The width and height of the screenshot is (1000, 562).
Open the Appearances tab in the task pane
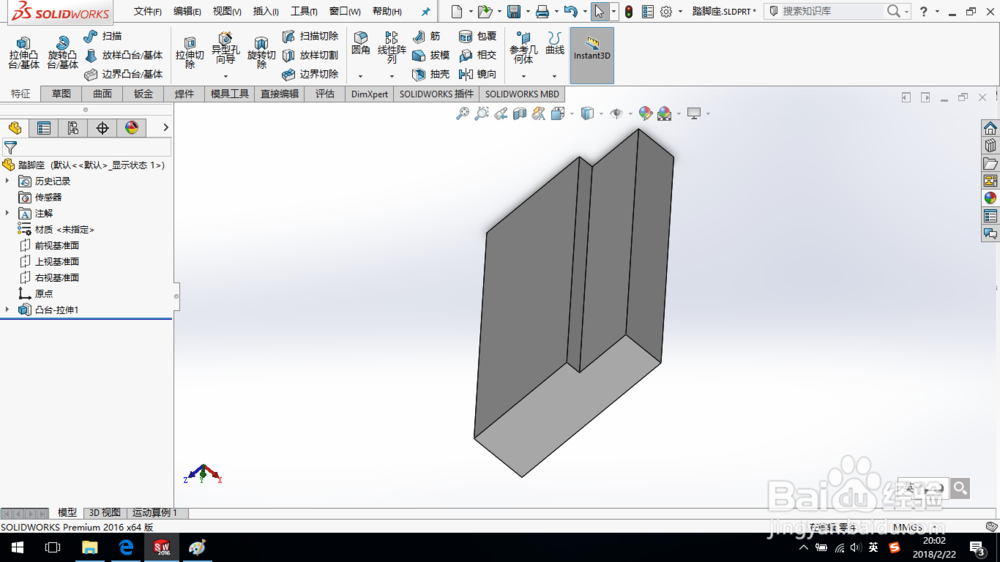pyautogui.click(x=990, y=198)
